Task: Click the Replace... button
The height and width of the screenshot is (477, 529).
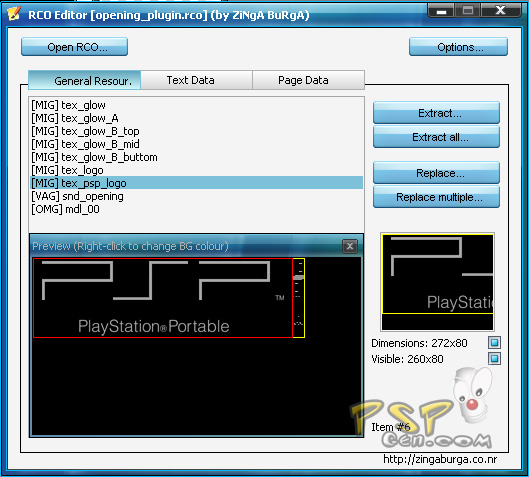Action: (x=436, y=173)
